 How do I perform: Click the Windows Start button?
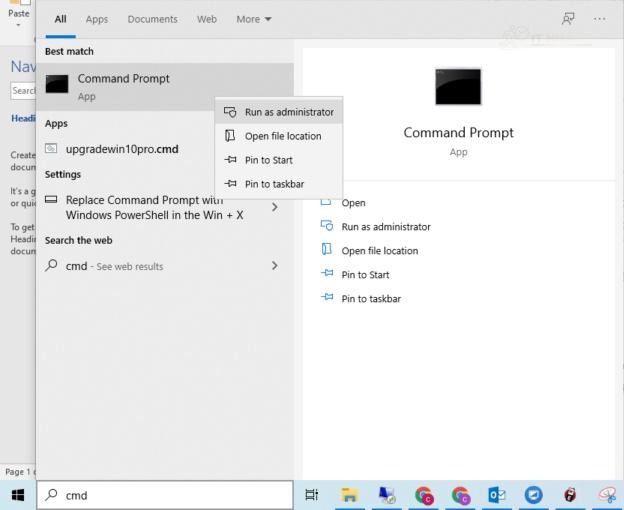coord(17,495)
